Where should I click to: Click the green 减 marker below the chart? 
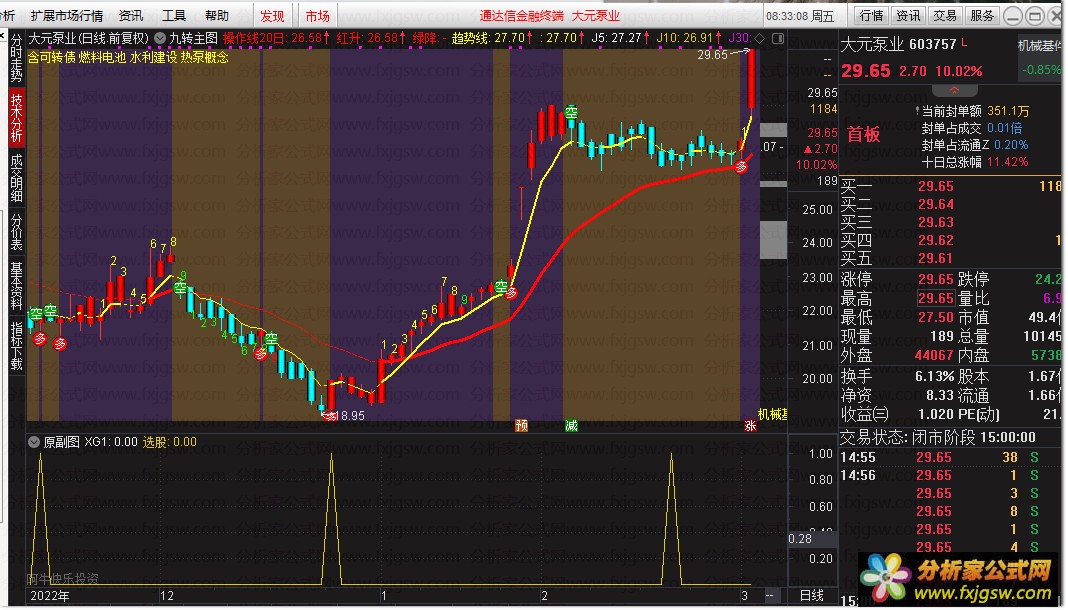coord(571,426)
